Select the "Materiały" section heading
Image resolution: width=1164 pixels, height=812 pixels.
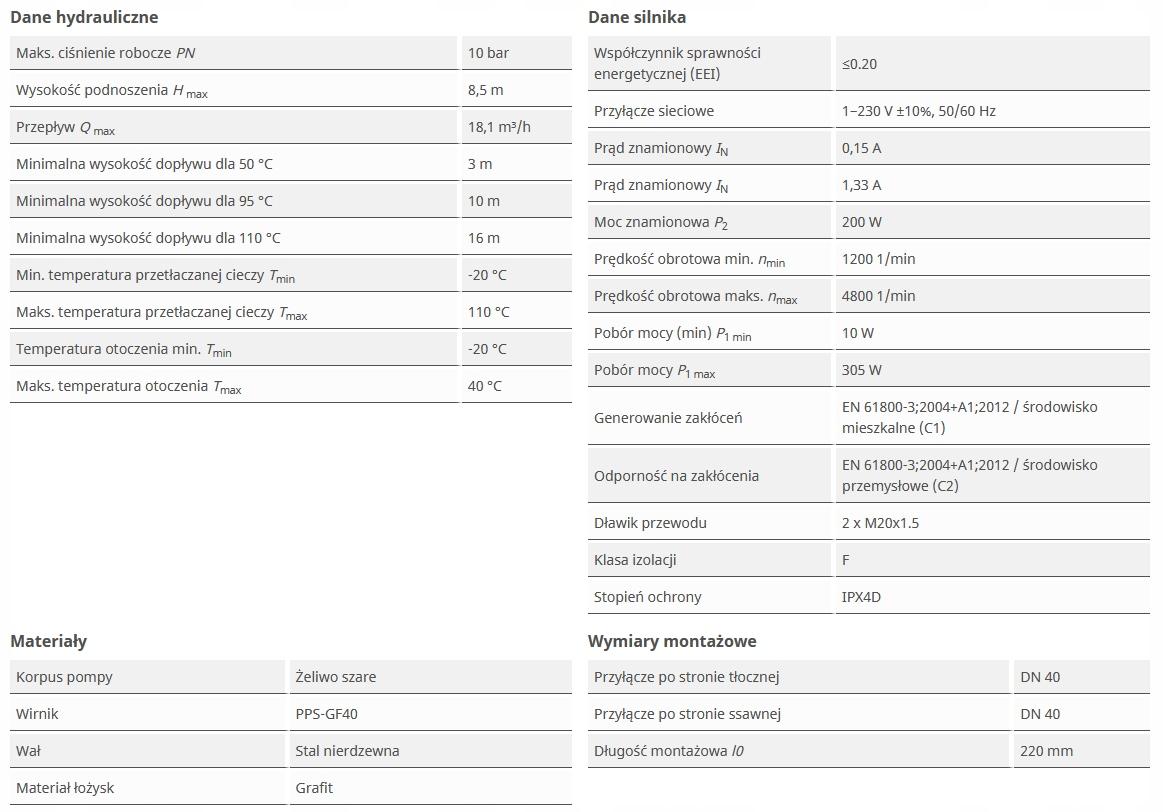pyautogui.click(x=48, y=641)
